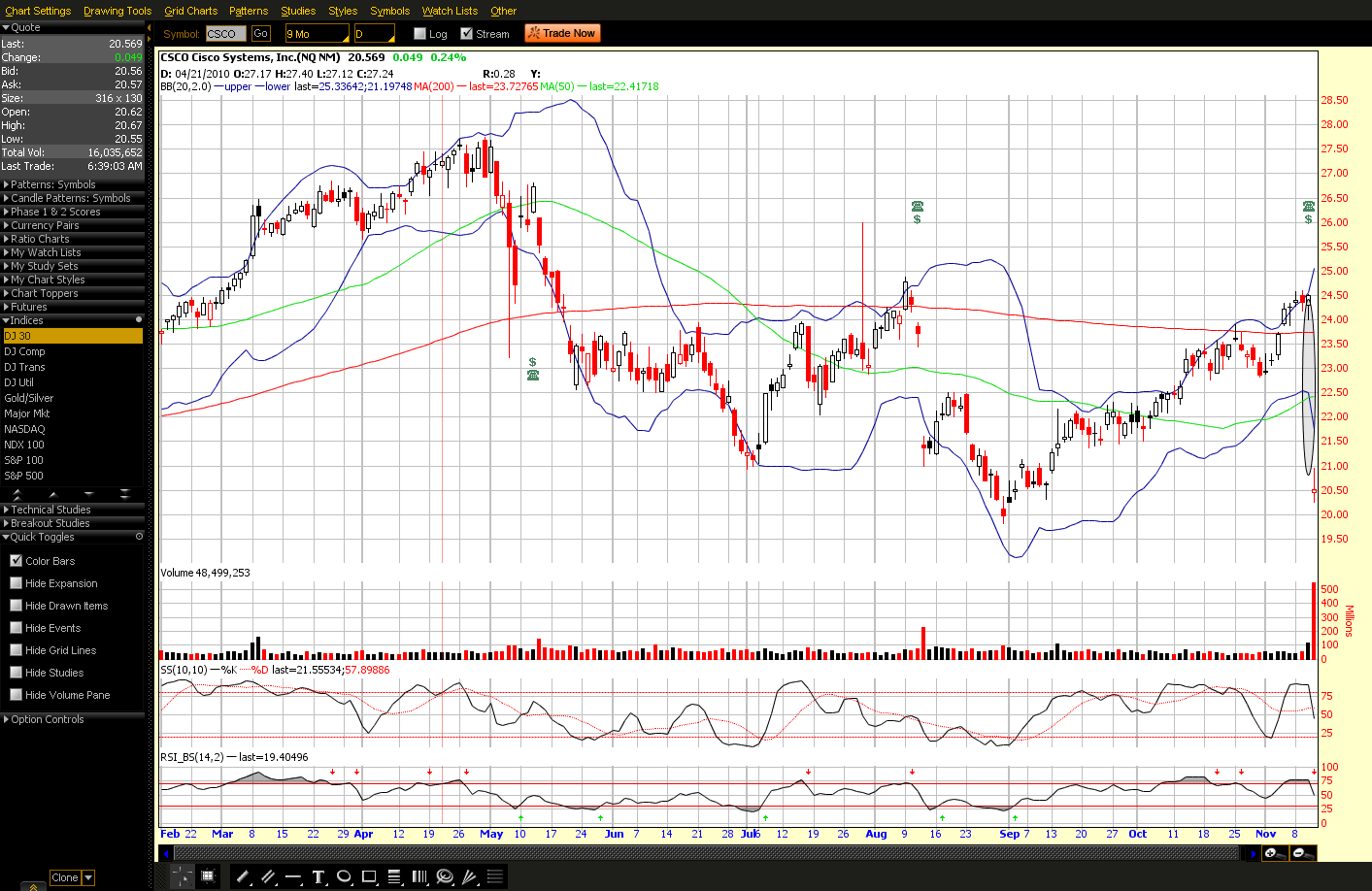The image size is (1372, 891).
Task: Select the crosshair pointer tool
Action: (x=182, y=876)
